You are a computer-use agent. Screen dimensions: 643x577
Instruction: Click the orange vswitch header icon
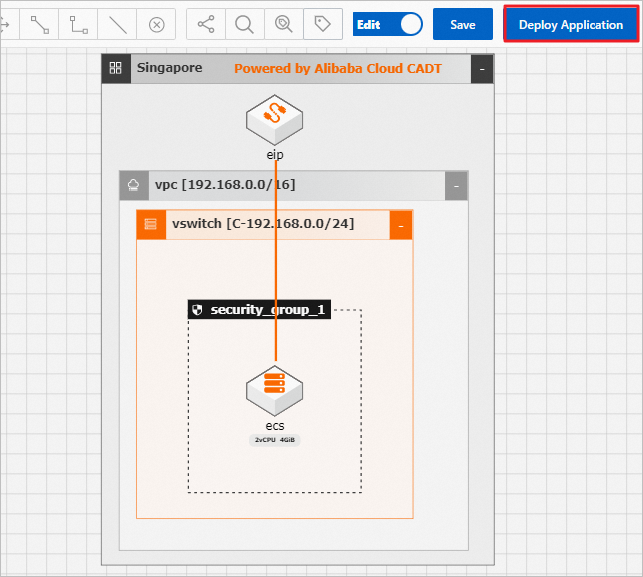pos(151,225)
